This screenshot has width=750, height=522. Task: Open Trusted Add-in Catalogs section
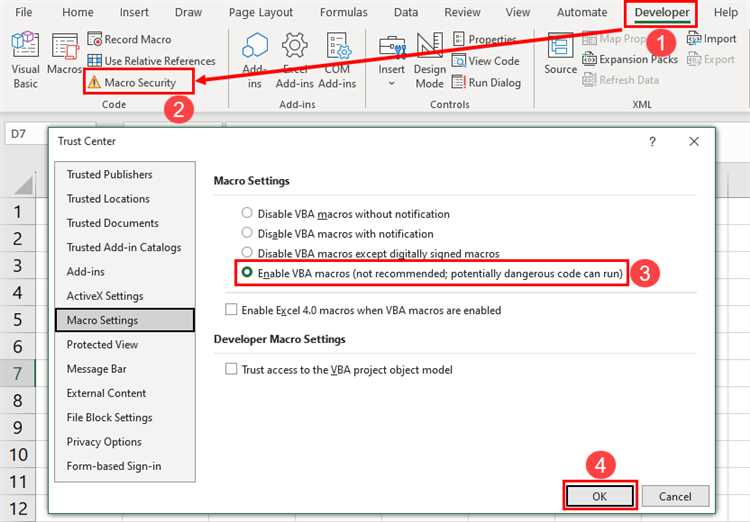(125, 247)
